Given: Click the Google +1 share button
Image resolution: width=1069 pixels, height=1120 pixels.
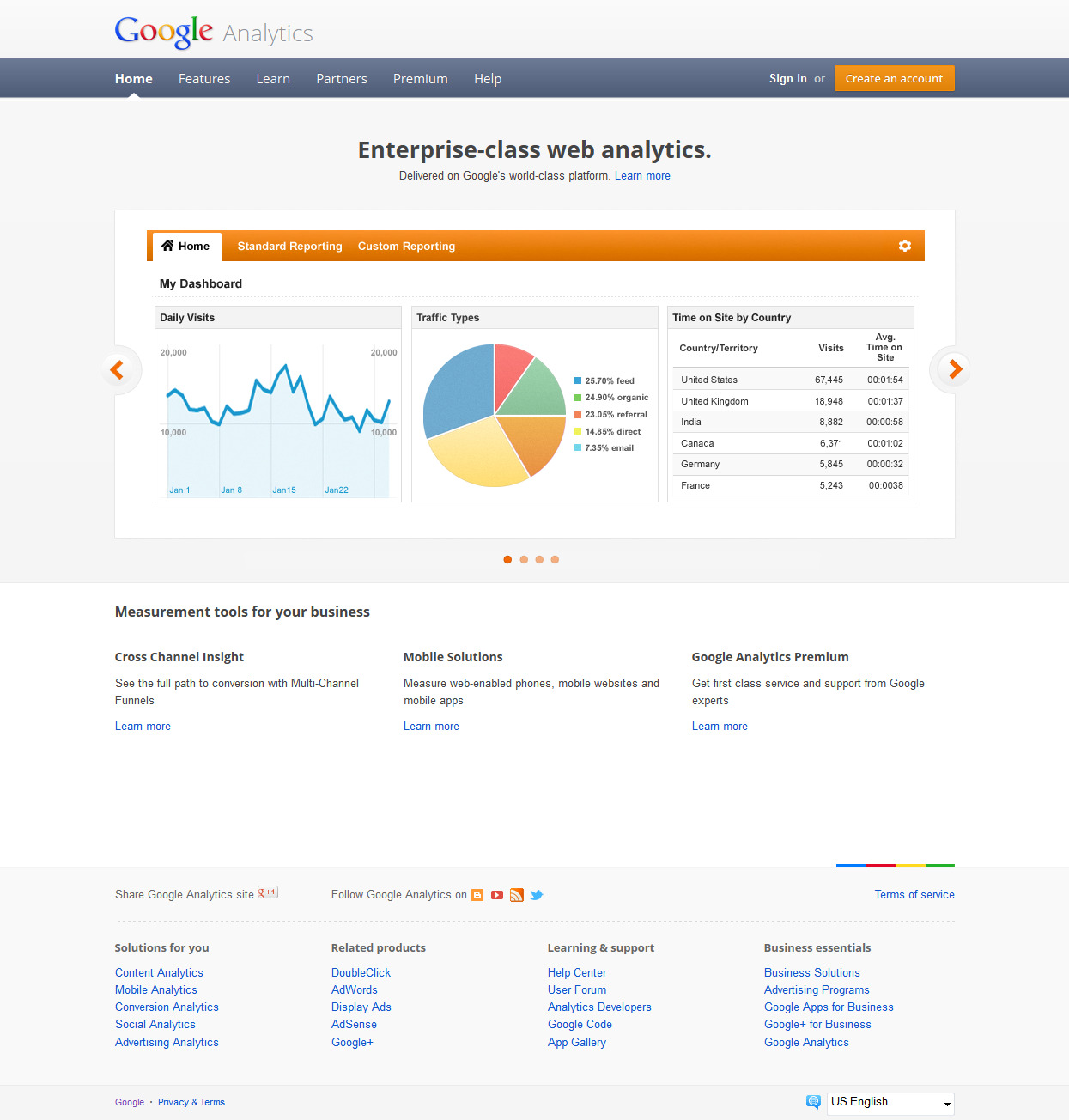Looking at the screenshot, I should coord(268,892).
